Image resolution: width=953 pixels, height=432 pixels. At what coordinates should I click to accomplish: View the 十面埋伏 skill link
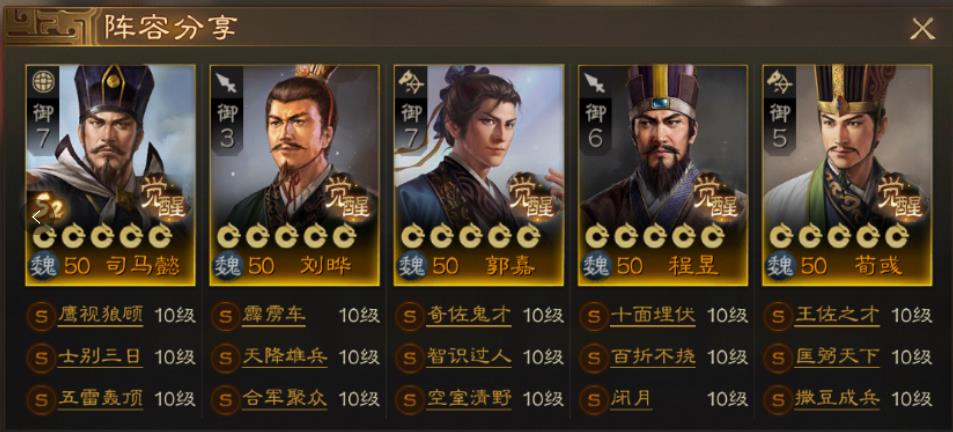point(652,315)
